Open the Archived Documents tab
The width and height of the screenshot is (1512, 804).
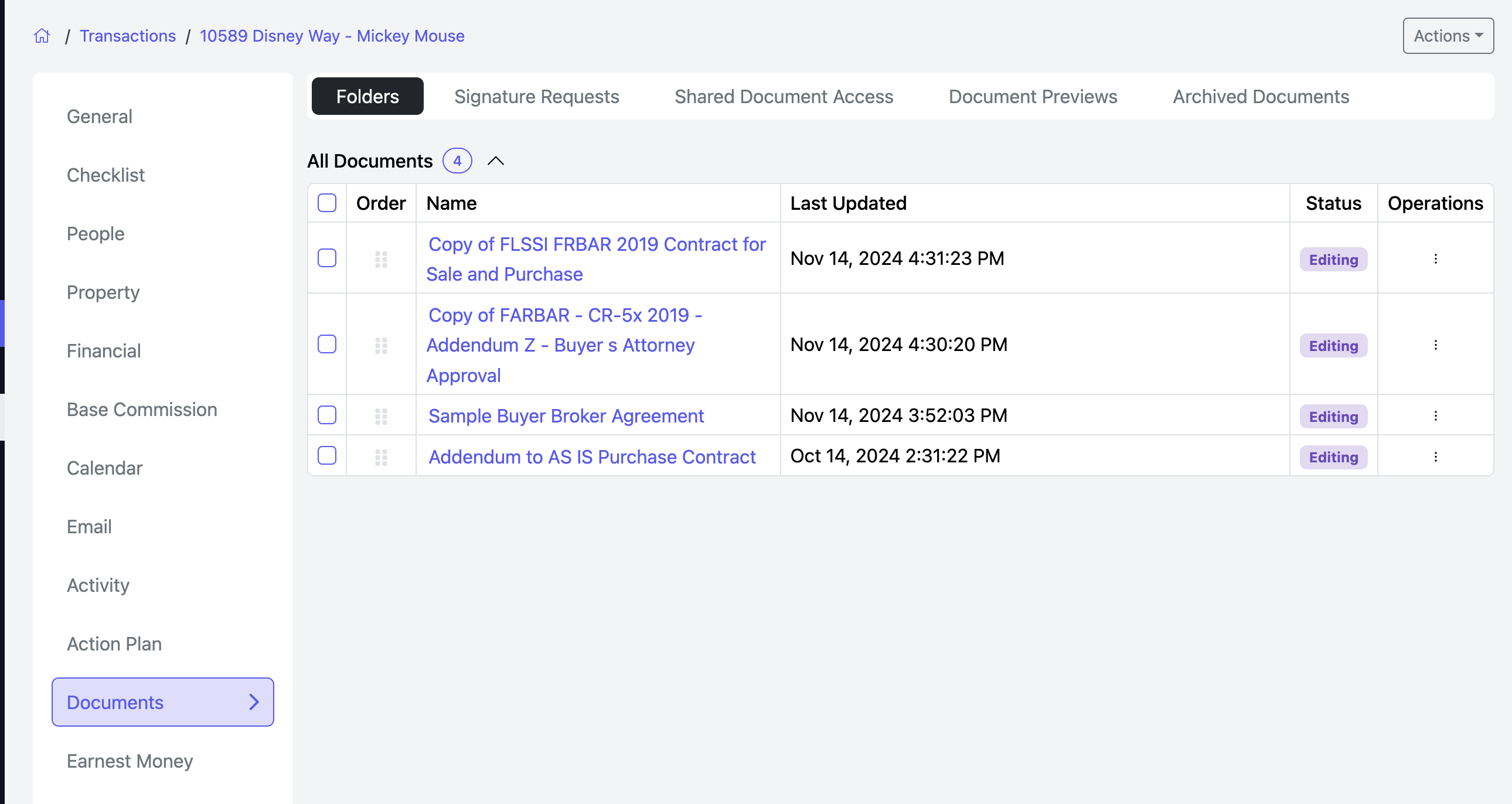[x=1260, y=96]
